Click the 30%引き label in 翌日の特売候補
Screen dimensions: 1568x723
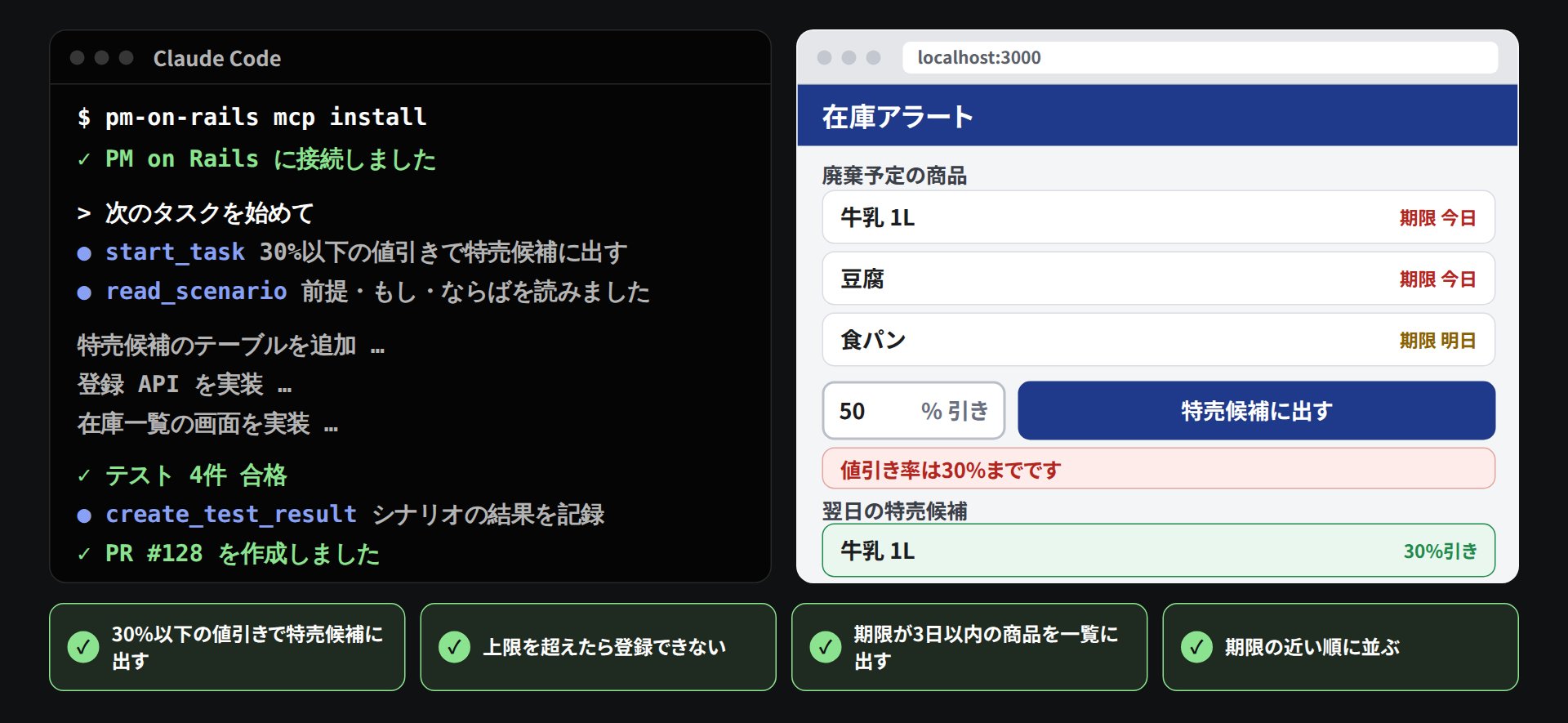tap(1440, 551)
